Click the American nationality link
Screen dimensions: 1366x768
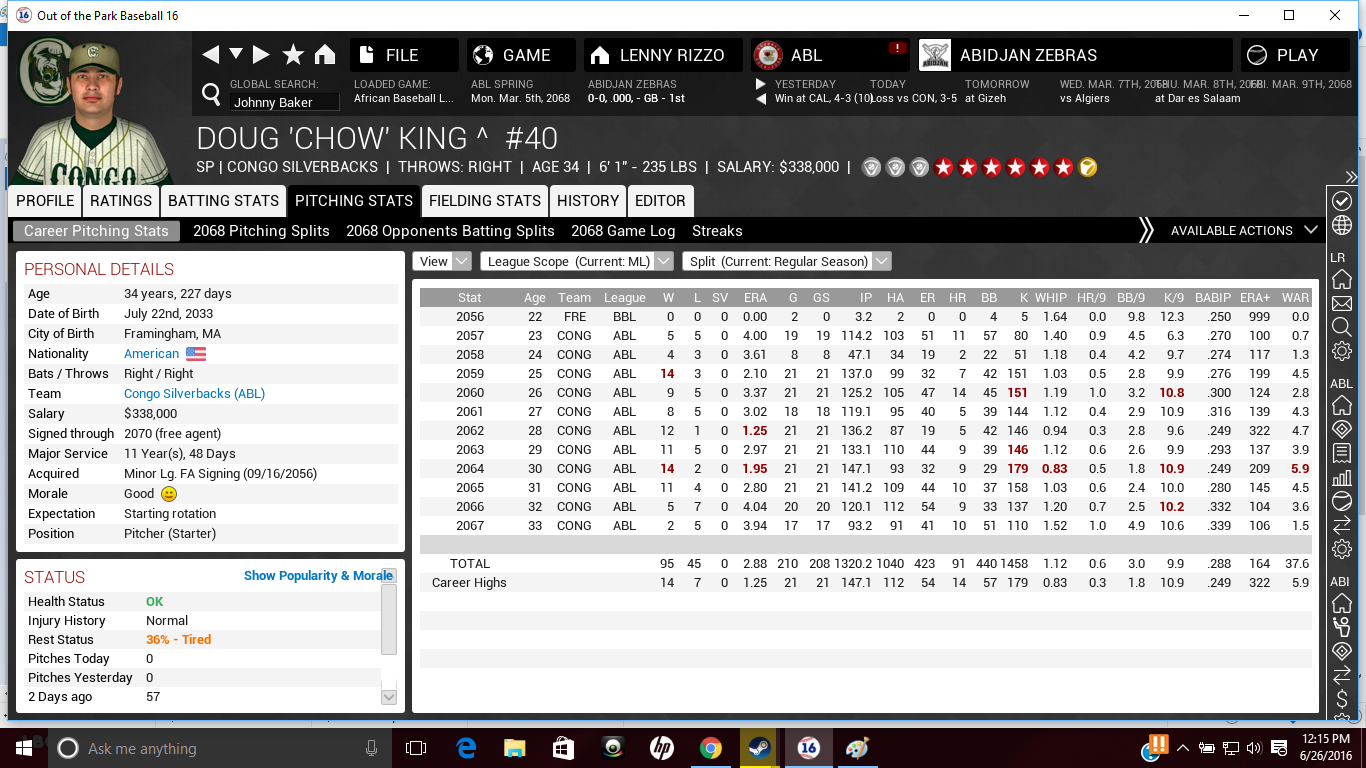click(152, 354)
